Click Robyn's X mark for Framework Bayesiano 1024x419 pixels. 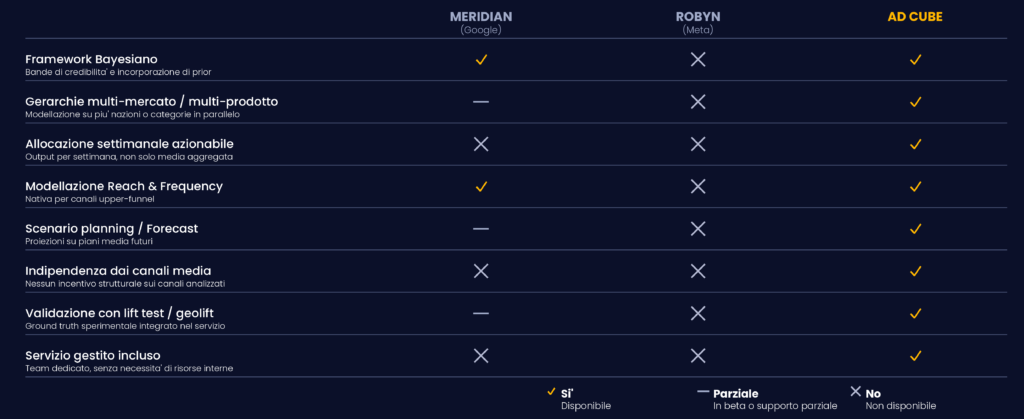[698, 59]
